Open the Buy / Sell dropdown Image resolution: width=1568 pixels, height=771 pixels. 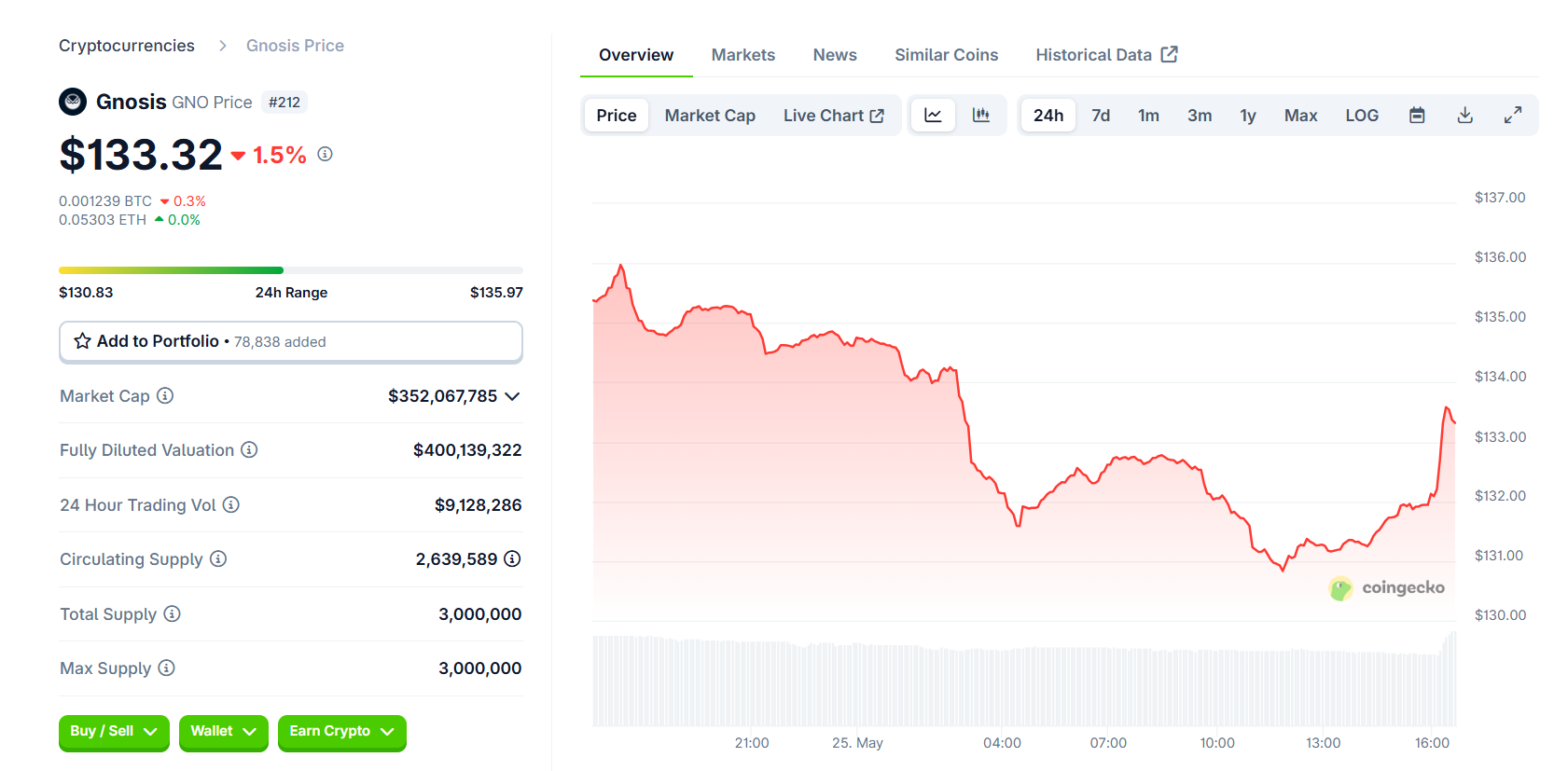point(114,732)
